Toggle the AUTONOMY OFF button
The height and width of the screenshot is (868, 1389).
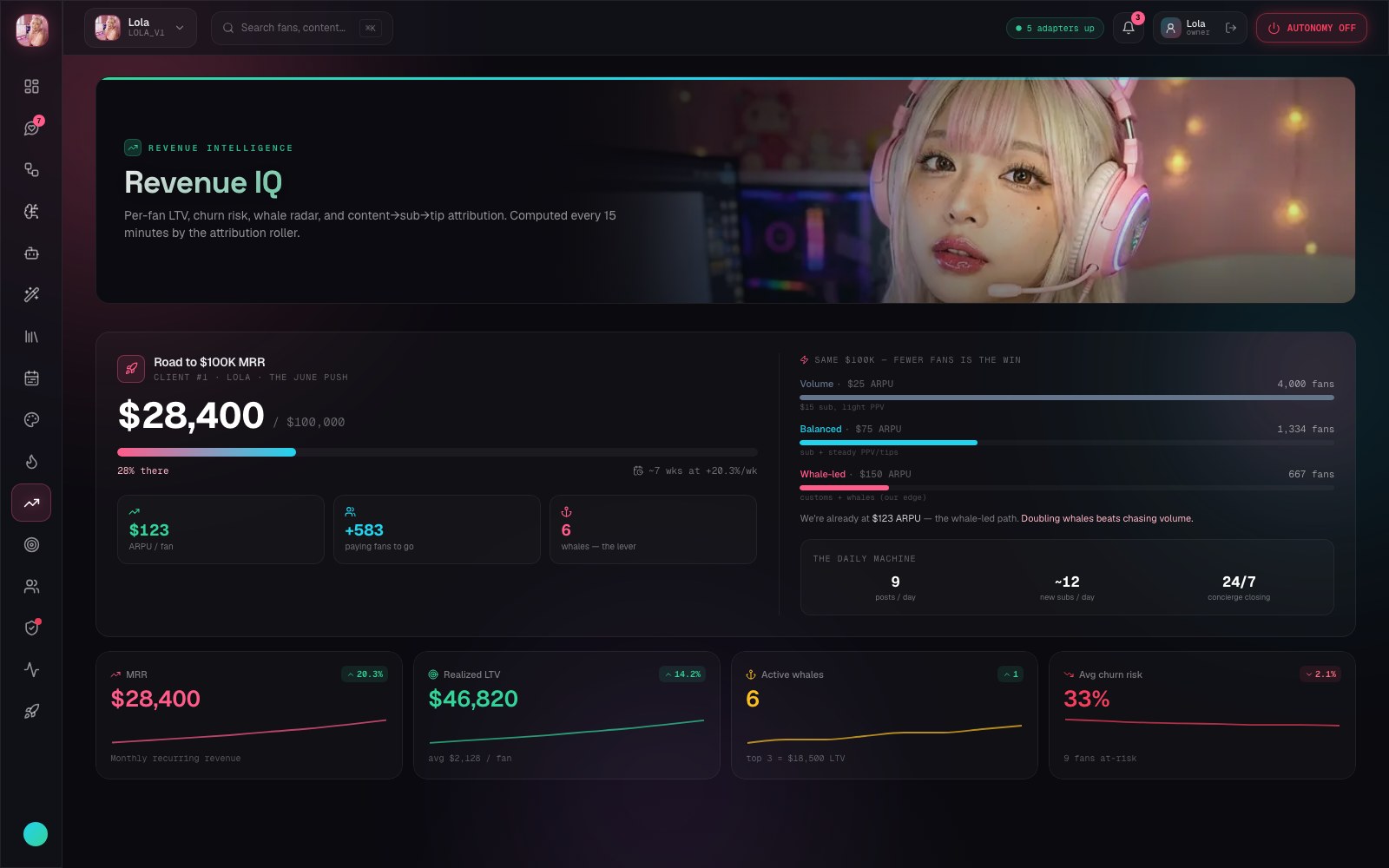click(x=1312, y=28)
